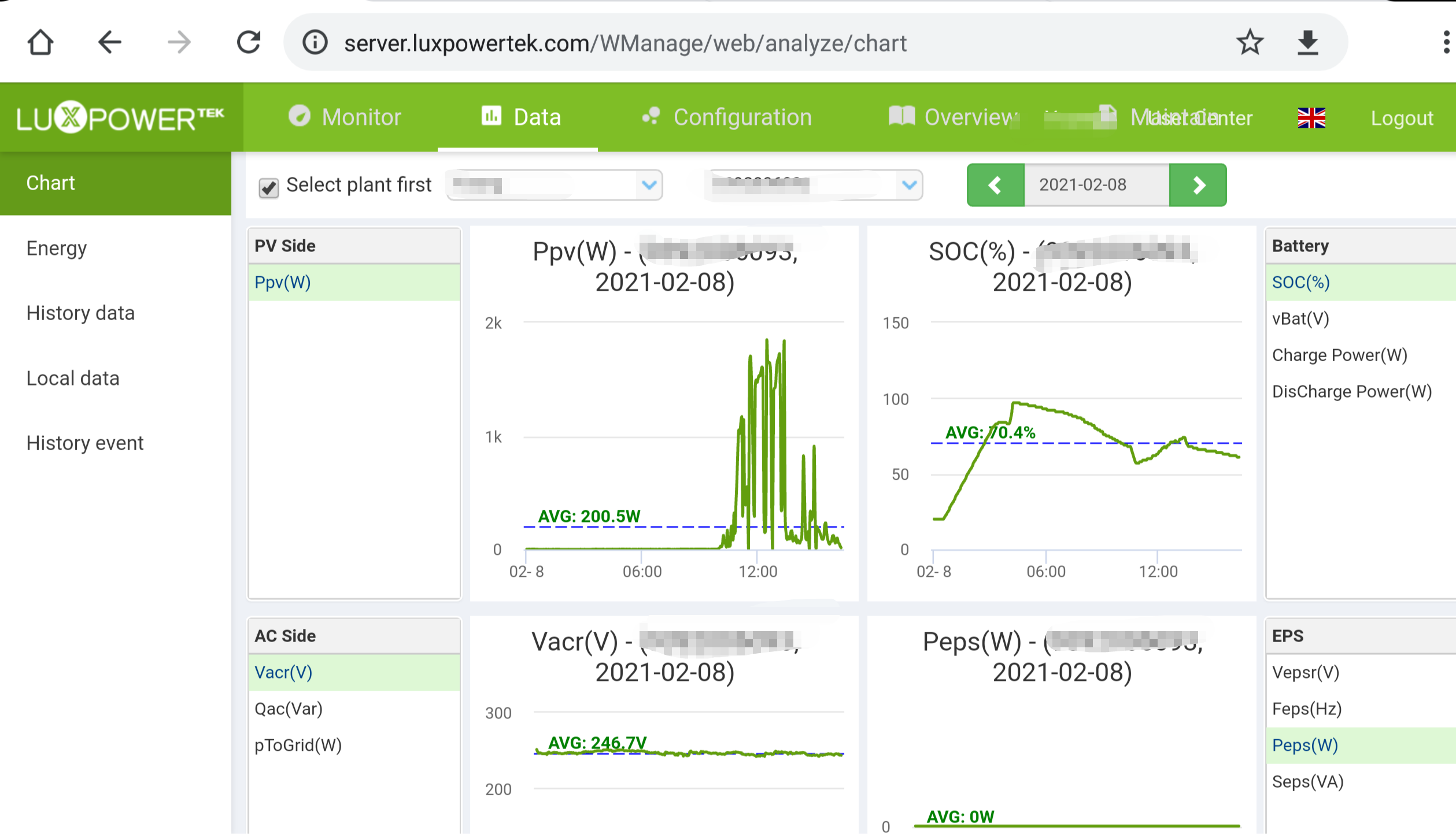The width and height of the screenshot is (1456, 834).
Task: Toggle Select plant first checkbox
Action: 268,187
